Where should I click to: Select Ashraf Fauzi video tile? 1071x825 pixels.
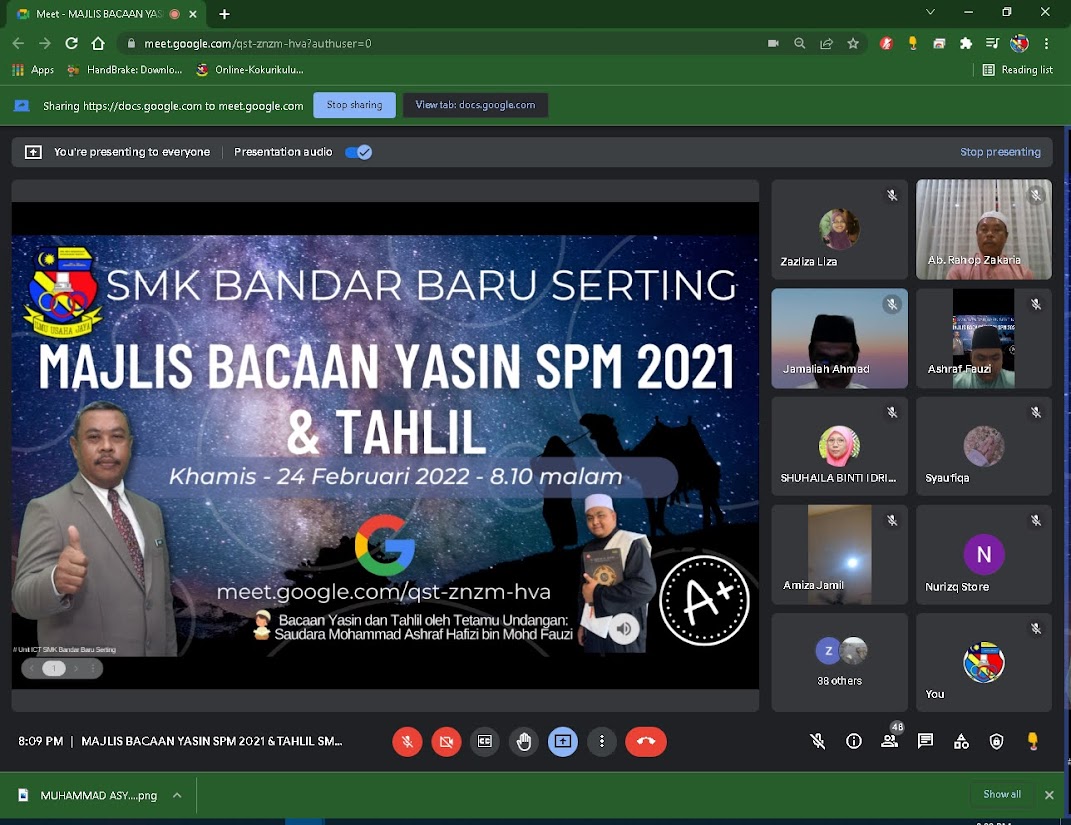point(984,338)
